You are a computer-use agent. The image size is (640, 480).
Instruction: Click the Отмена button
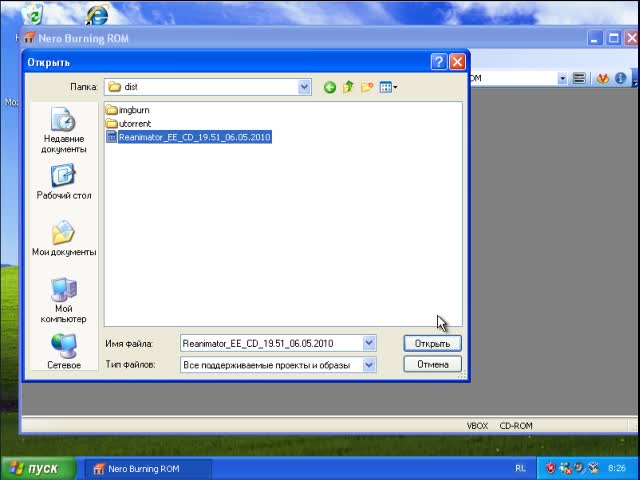(433, 364)
